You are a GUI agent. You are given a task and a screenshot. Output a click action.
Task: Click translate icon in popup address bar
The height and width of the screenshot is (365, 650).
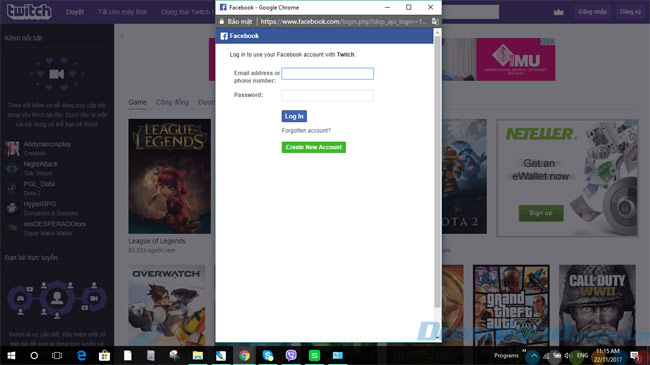point(435,21)
